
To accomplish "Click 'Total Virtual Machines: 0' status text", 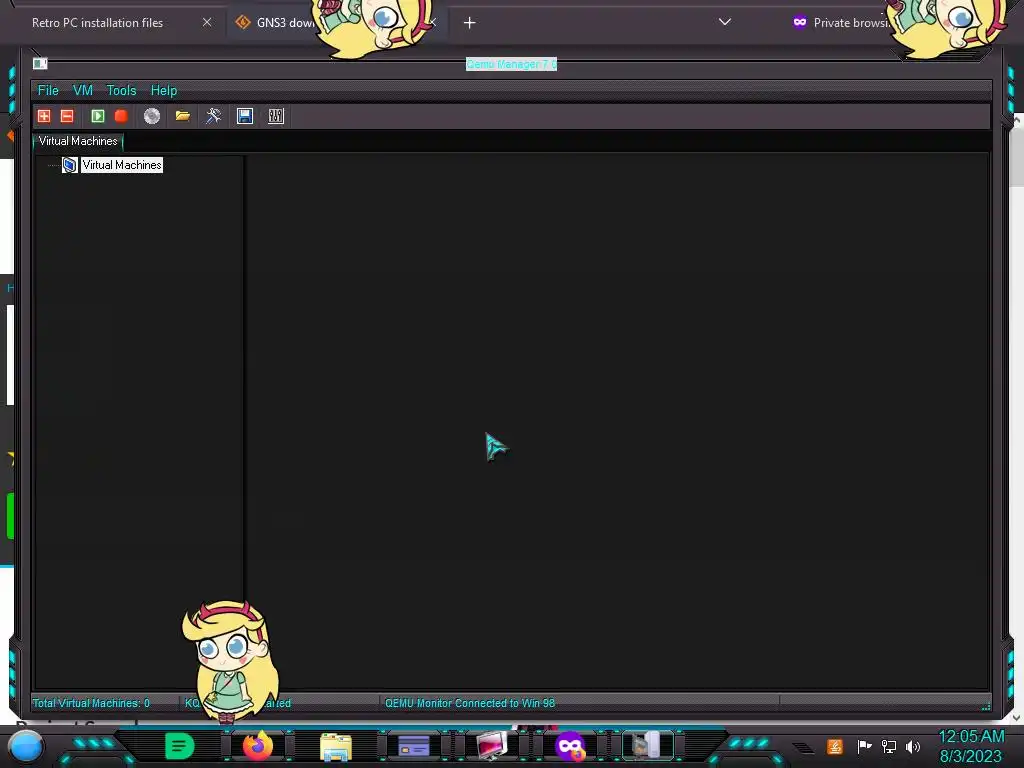I will [x=91, y=703].
